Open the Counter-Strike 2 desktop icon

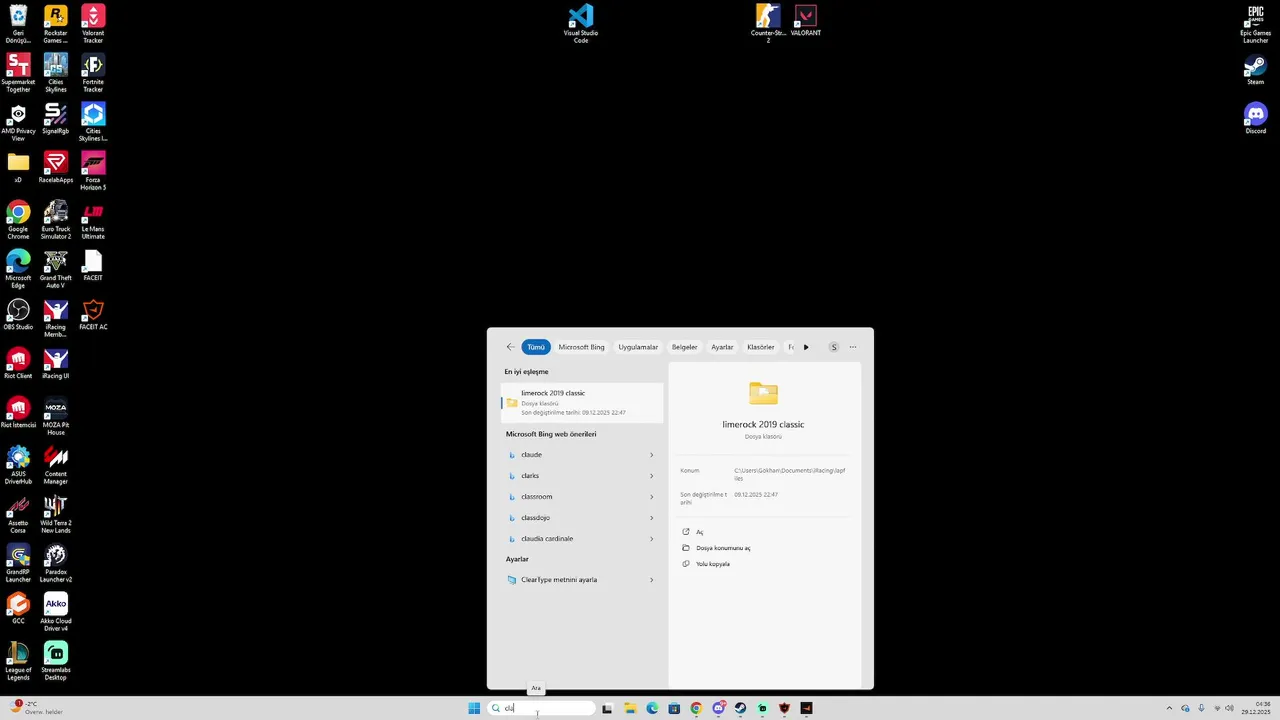768,23
